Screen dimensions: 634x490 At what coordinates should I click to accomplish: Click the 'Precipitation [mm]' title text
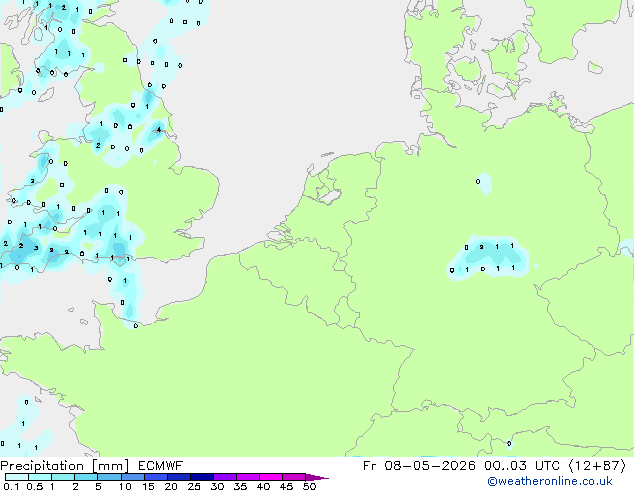(x=65, y=466)
